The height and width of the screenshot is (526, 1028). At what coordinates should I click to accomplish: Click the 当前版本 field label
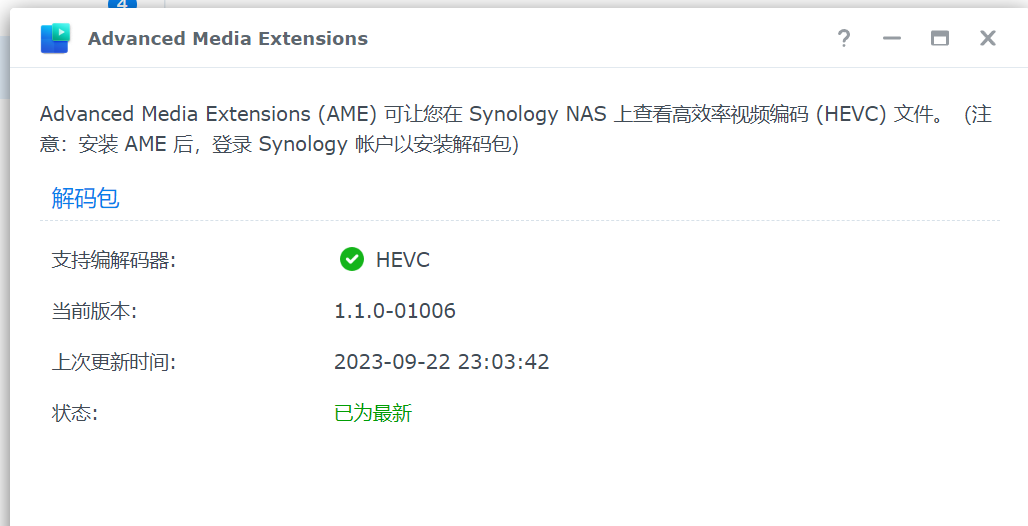[94, 311]
